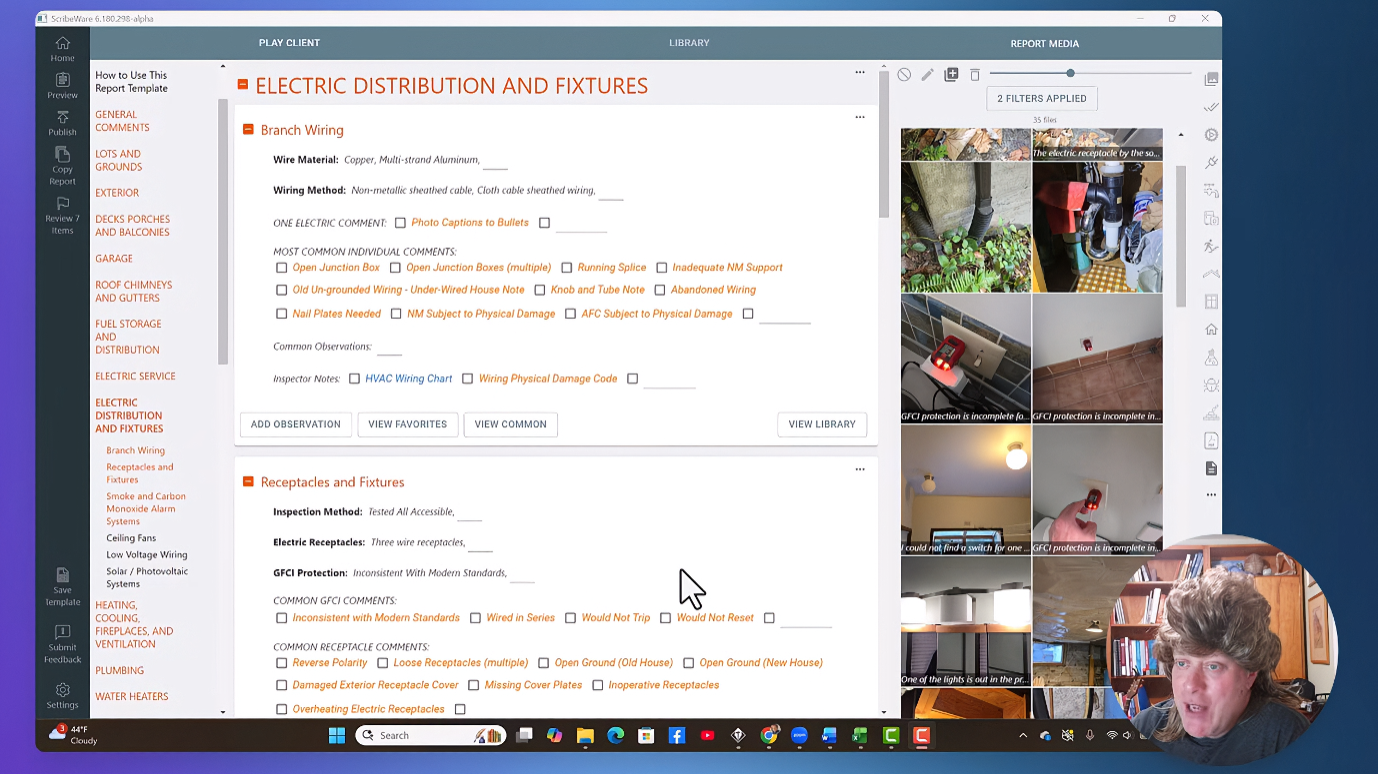Open Settings gear in sidebar
Screen dimensions: 1378x774
[x=62, y=690]
